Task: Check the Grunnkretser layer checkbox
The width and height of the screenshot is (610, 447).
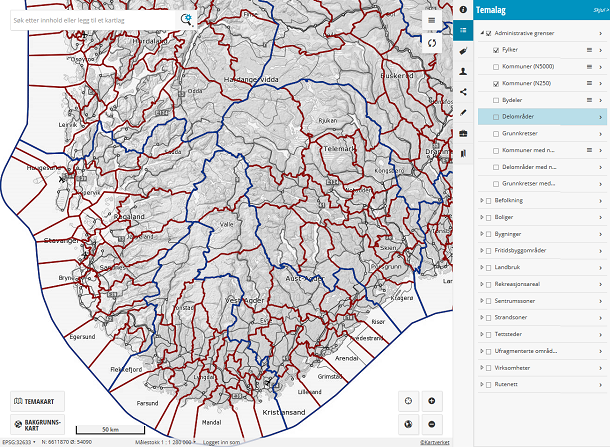Action: pos(497,133)
